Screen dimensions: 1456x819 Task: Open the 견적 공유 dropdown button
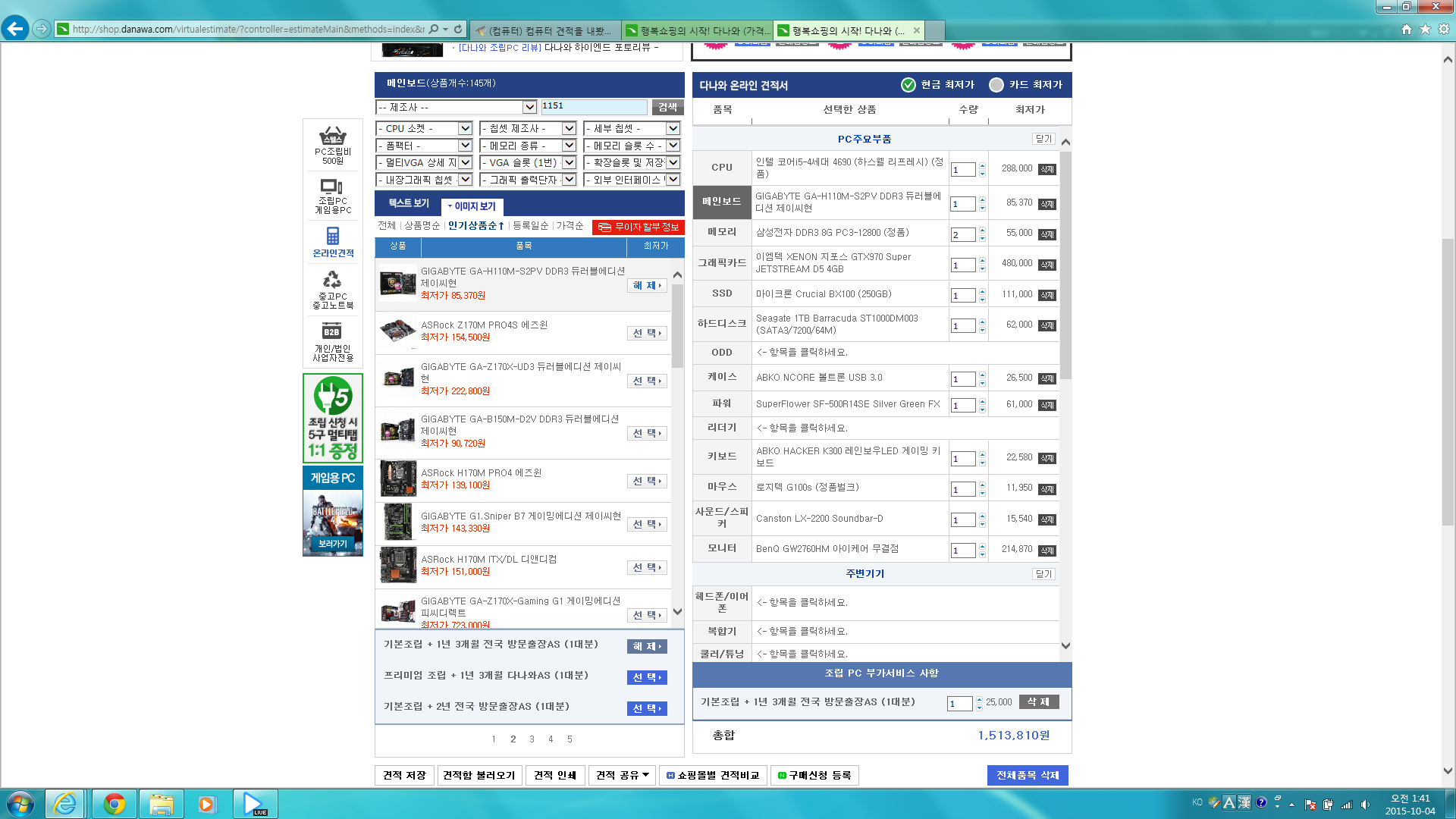pos(622,775)
